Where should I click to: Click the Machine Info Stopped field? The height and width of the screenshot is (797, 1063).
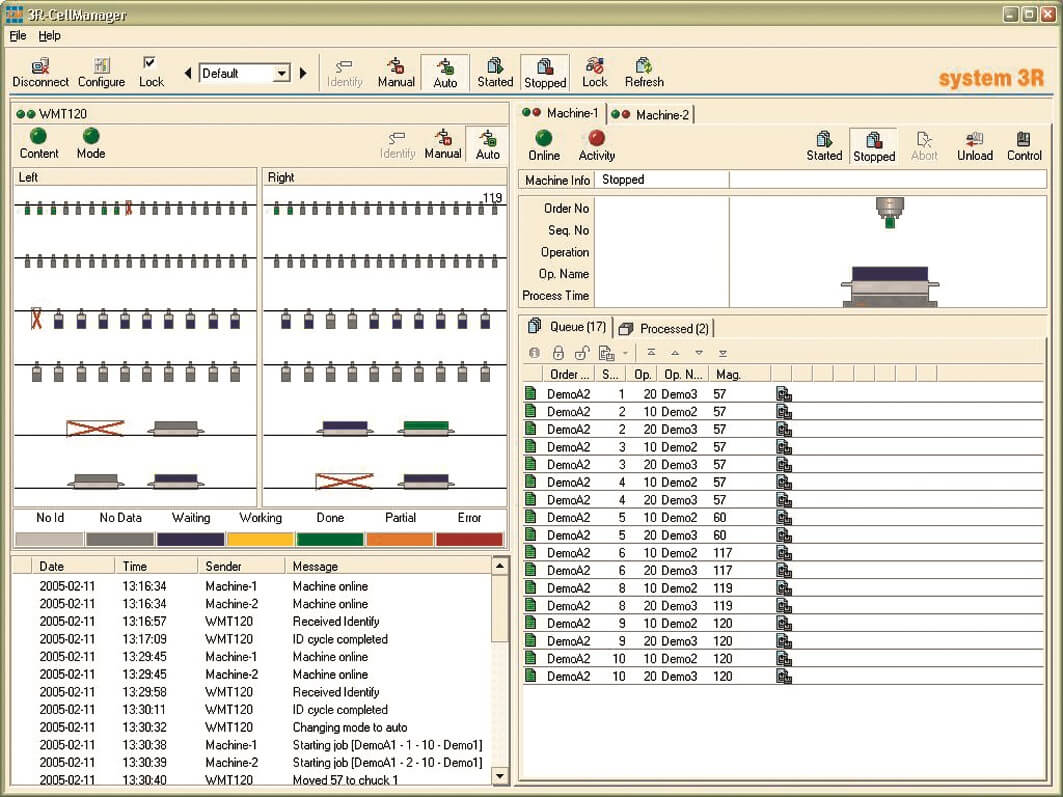(662, 180)
